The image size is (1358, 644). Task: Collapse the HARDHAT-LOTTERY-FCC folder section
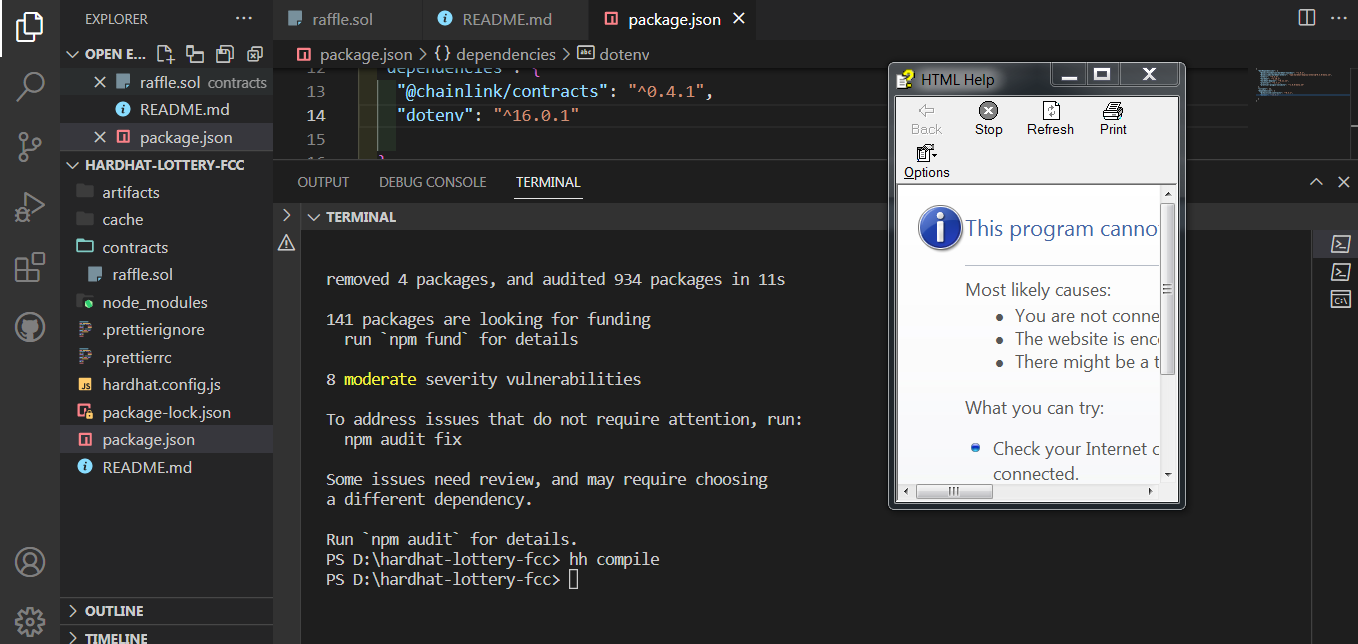[x=71, y=165]
